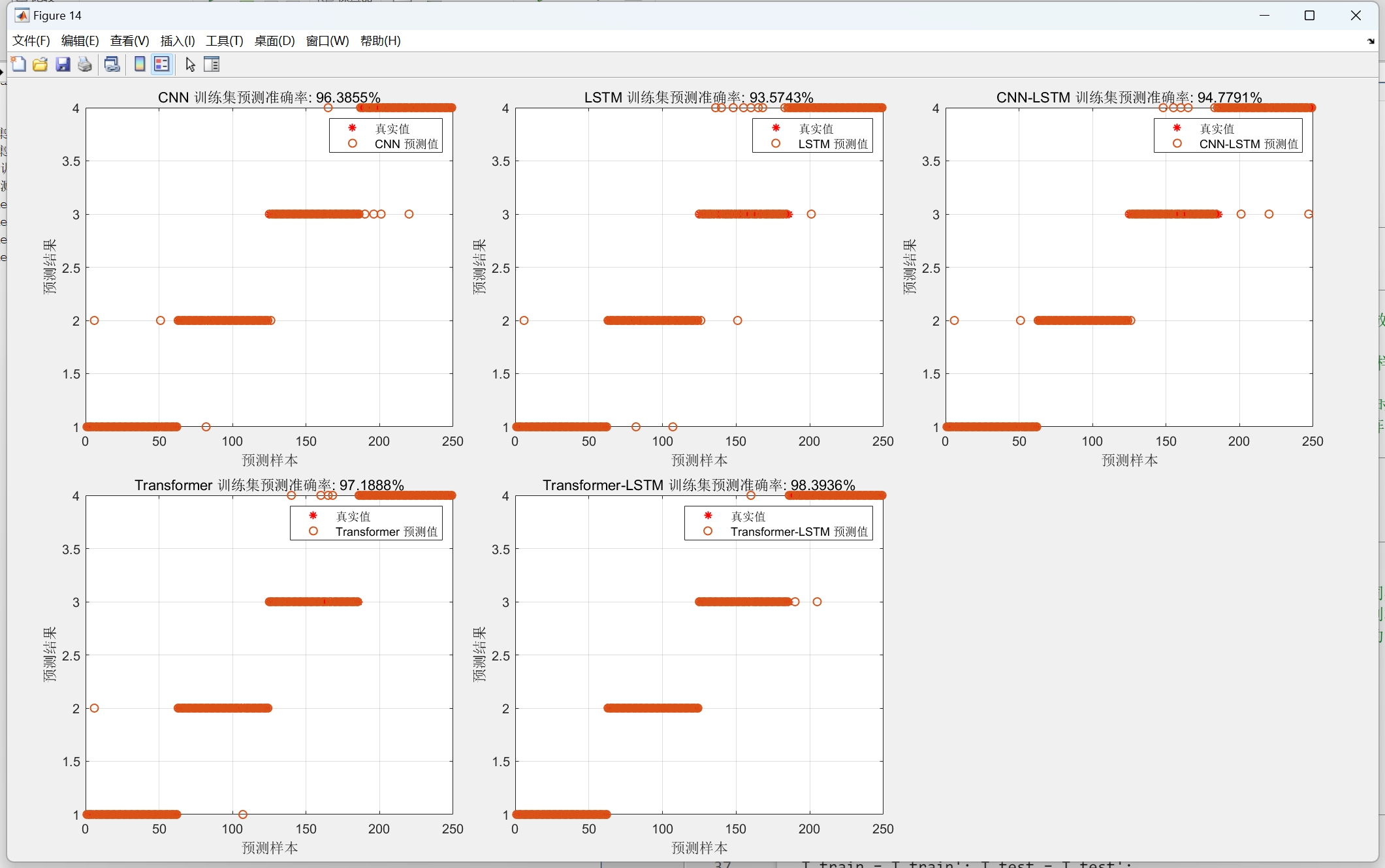Open the 帮助(H) menu

tap(380, 40)
